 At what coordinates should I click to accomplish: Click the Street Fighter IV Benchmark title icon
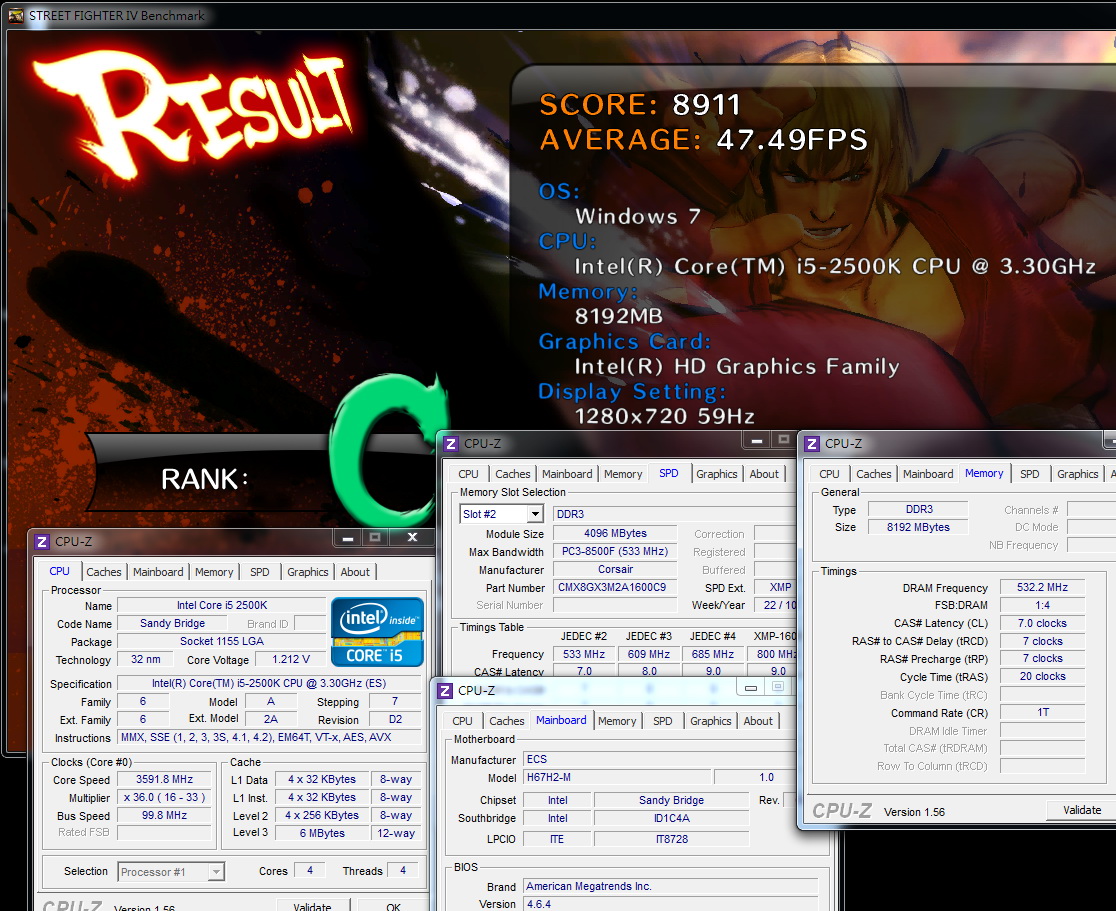click(16, 16)
